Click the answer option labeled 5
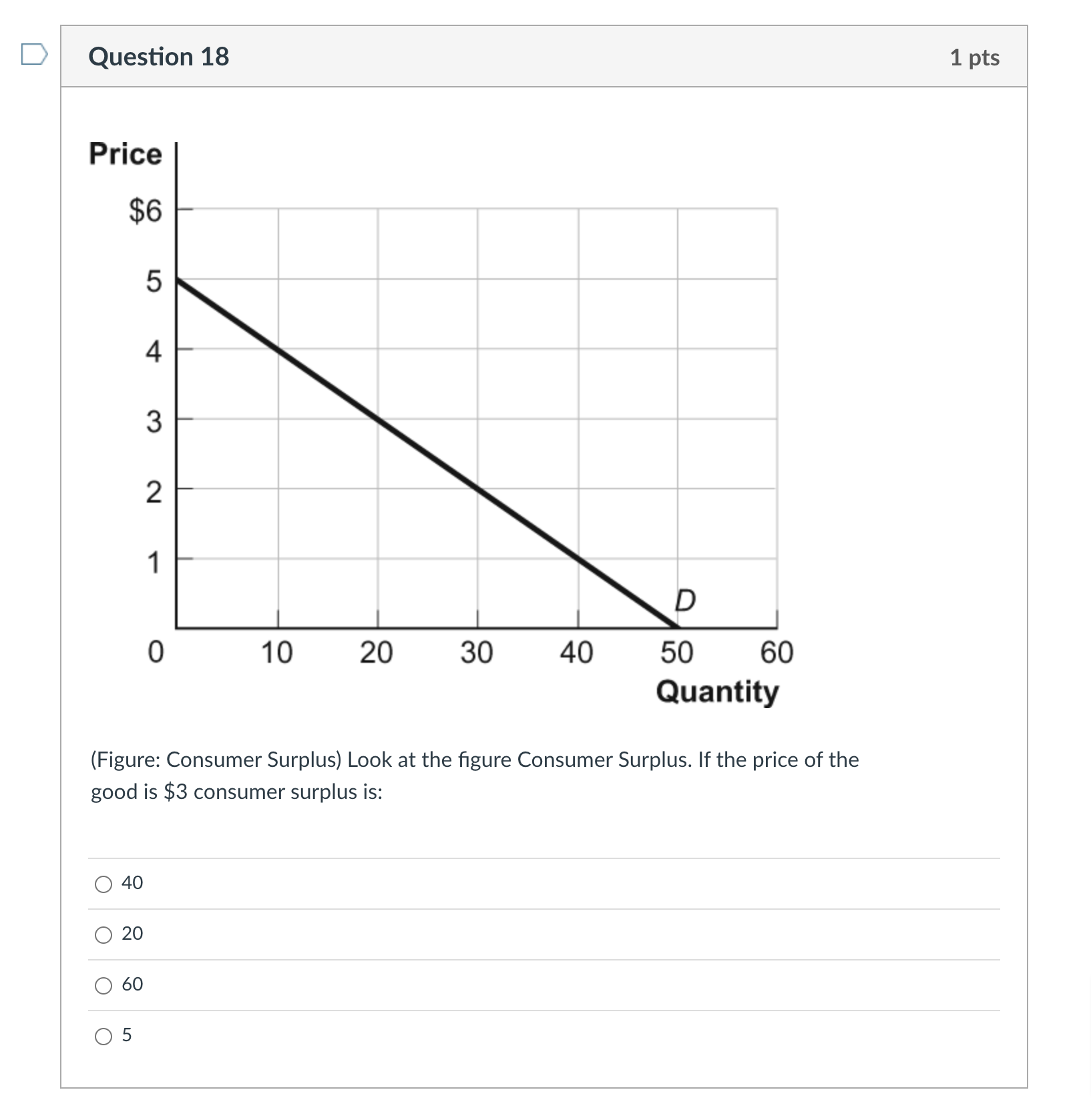The height and width of the screenshot is (1120, 1091). (126, 1037)
